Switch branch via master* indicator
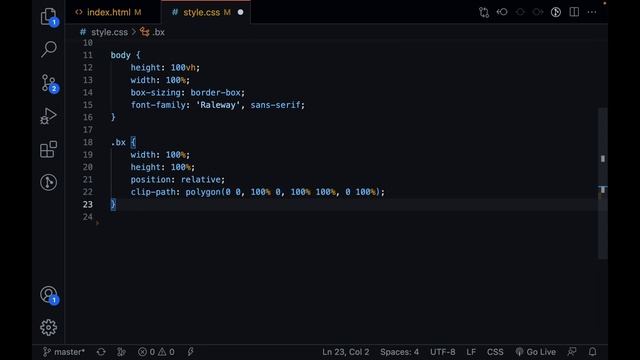The width and height of the screenshot is (640, 360). (64, 352)
